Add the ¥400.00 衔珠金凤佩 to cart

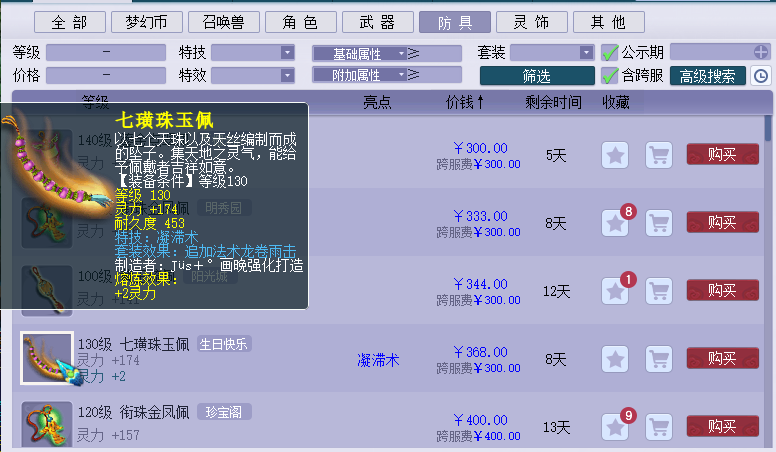pos(659,427)
